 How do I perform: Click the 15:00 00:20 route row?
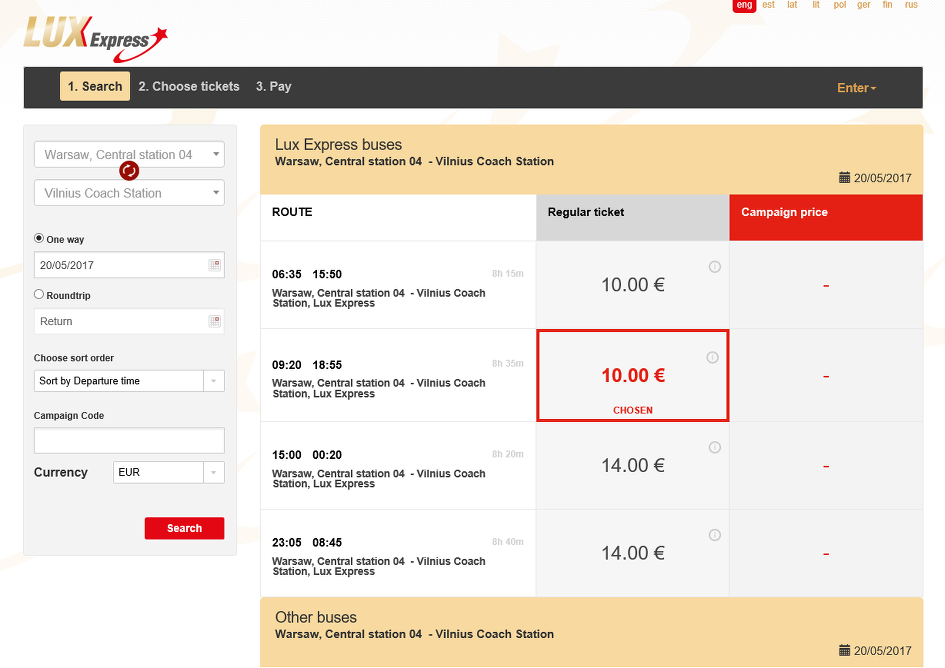pos(398,465)
